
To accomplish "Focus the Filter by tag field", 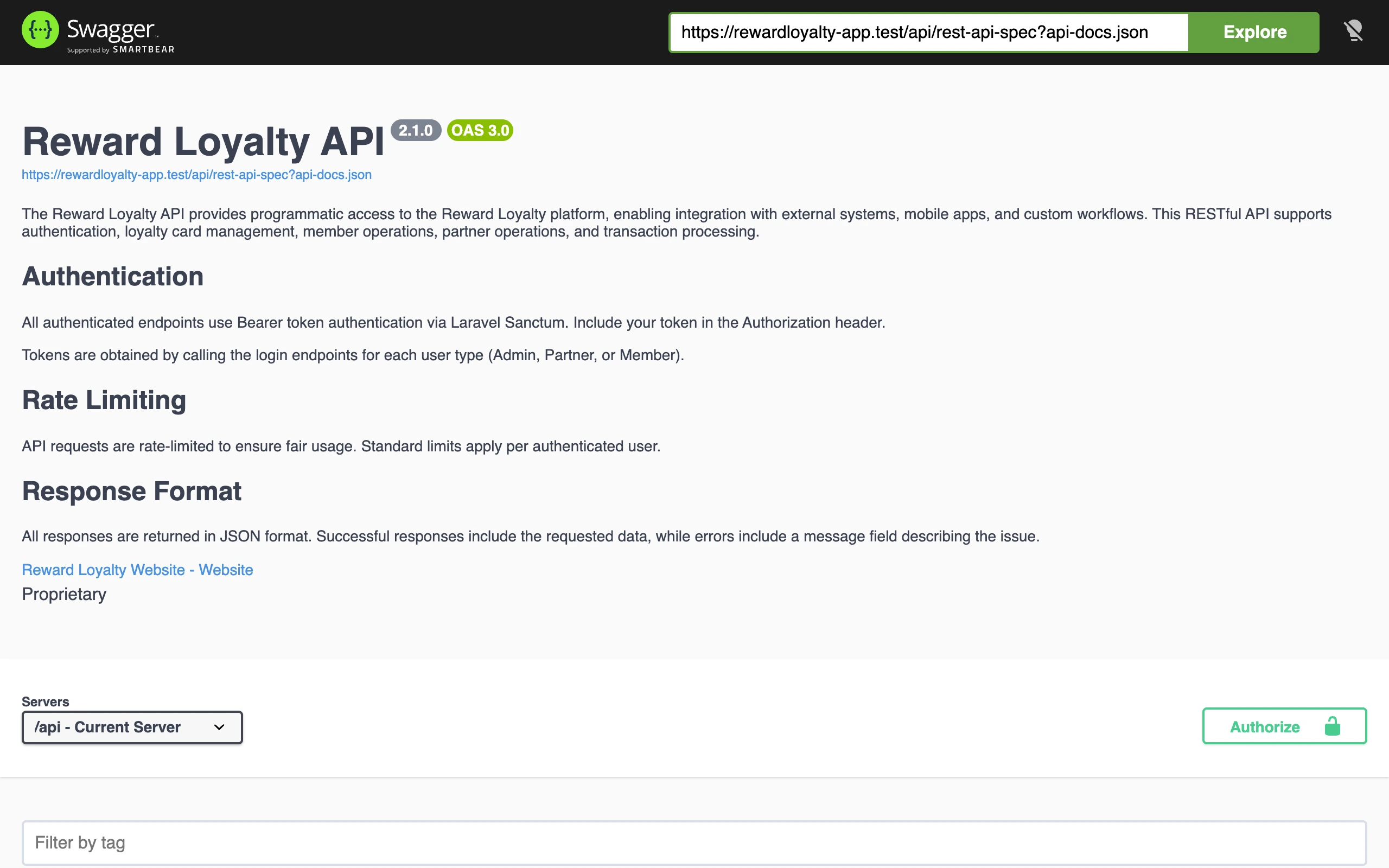I will pyautogui.click(x=694, y=843).
